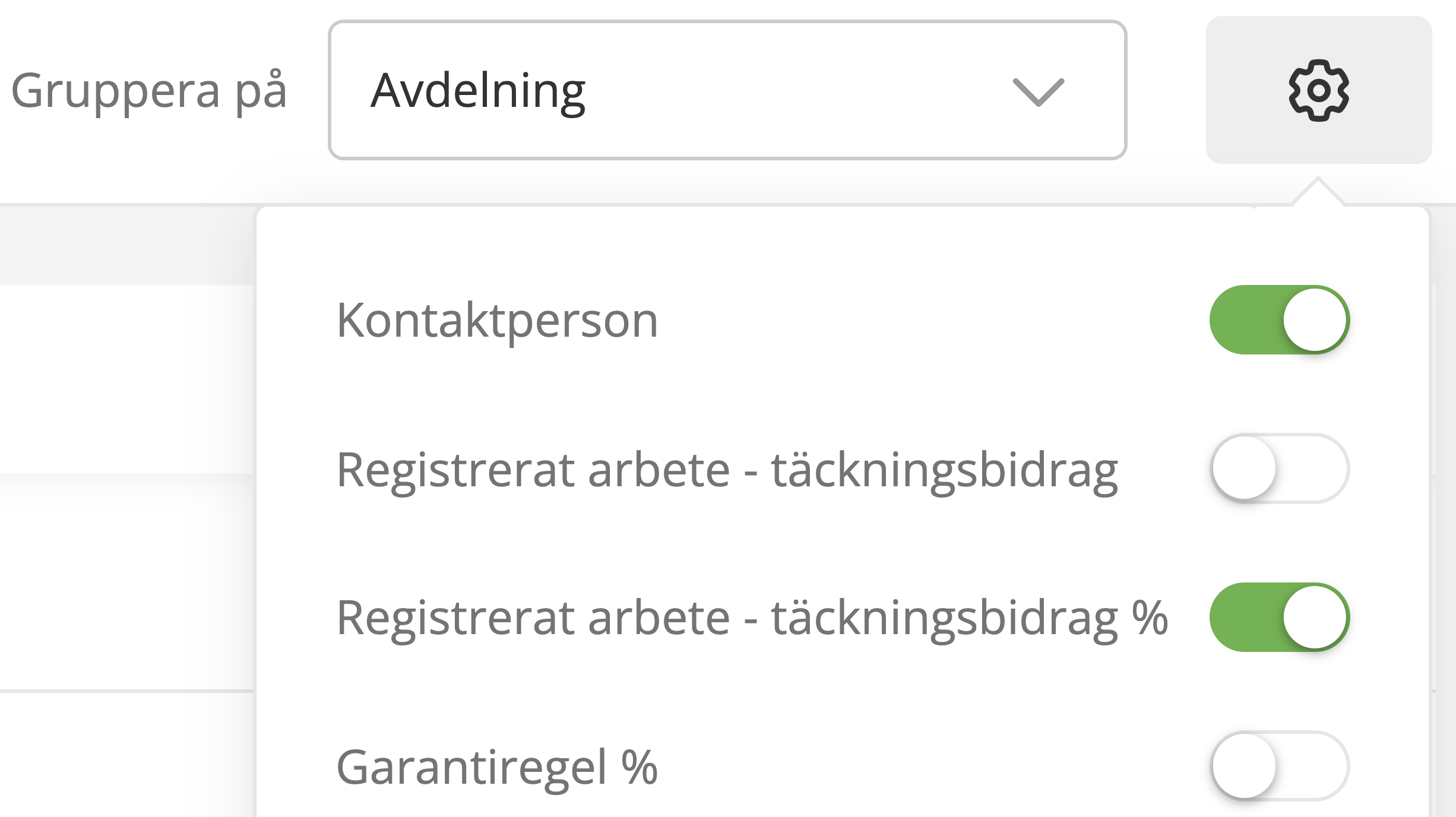This screenshot has width=1456, height=817.
Task: Click the empty area above Kontaktperson in popover
Action: (842, 246)
